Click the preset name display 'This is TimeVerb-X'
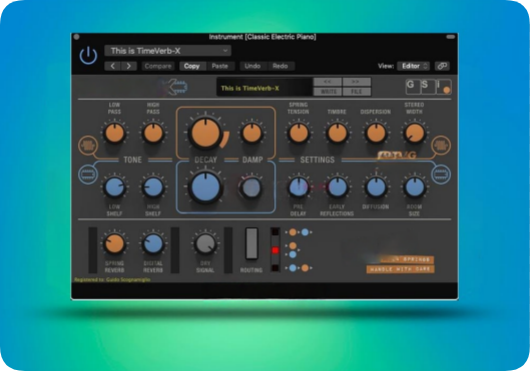530x371 pixels. [264, 88]
